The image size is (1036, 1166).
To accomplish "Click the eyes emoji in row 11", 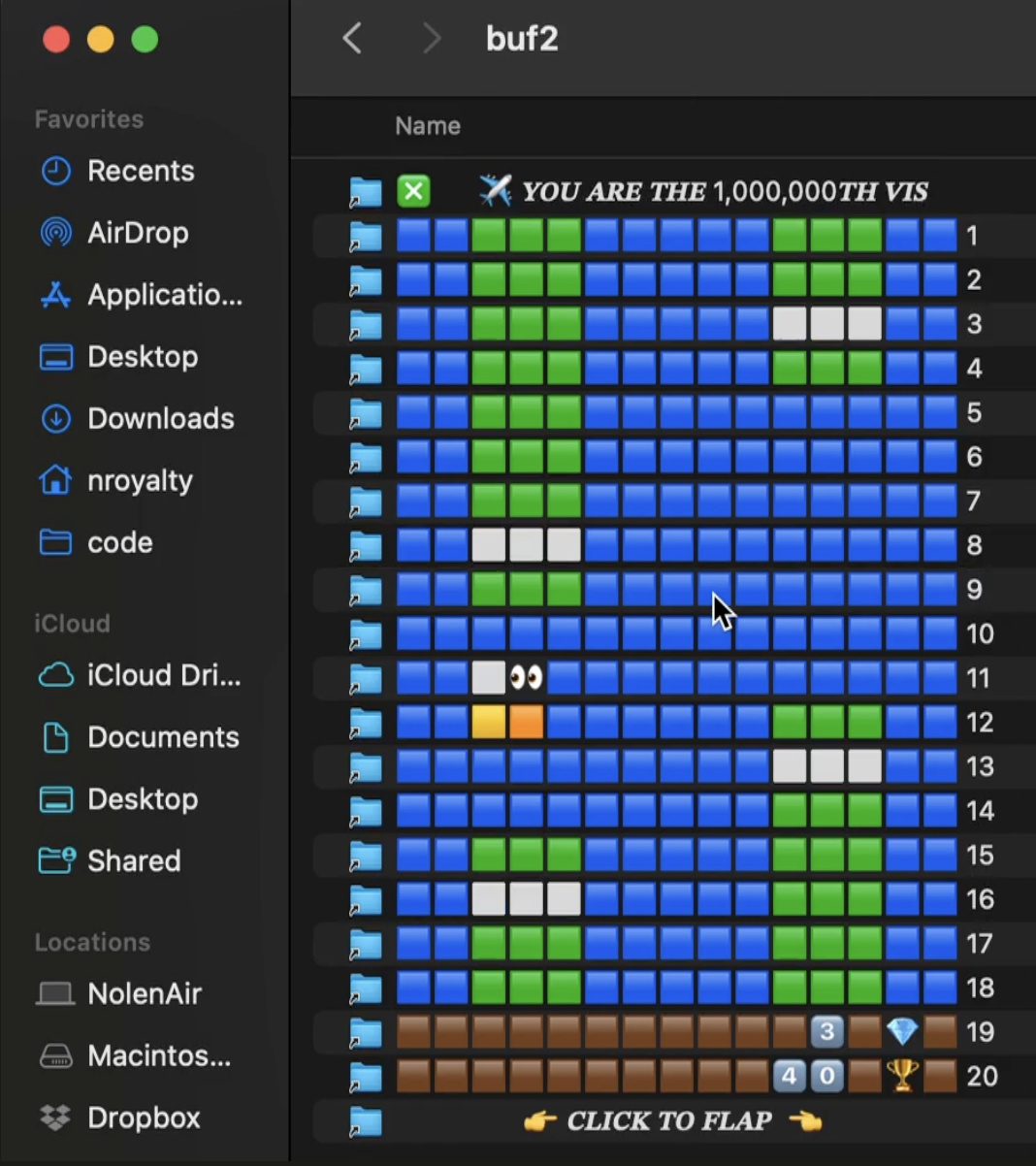I will click(526, 677).
